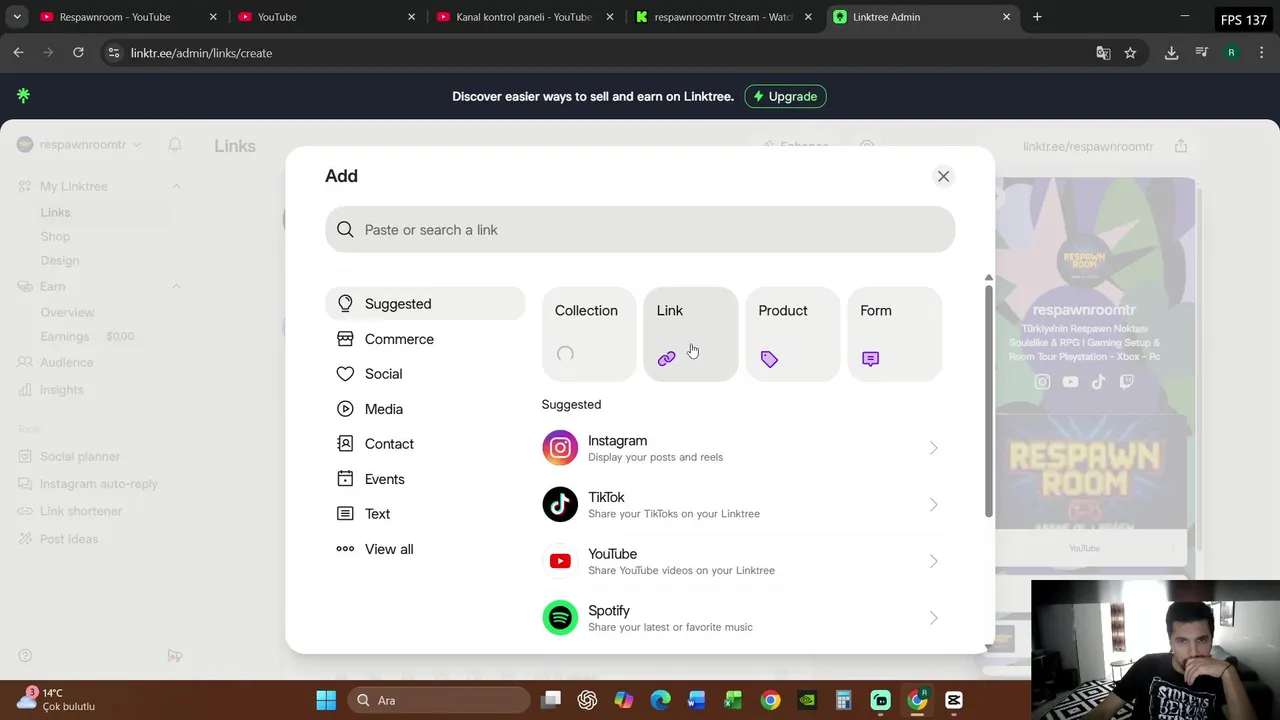Collapse the Earn section

176,286
